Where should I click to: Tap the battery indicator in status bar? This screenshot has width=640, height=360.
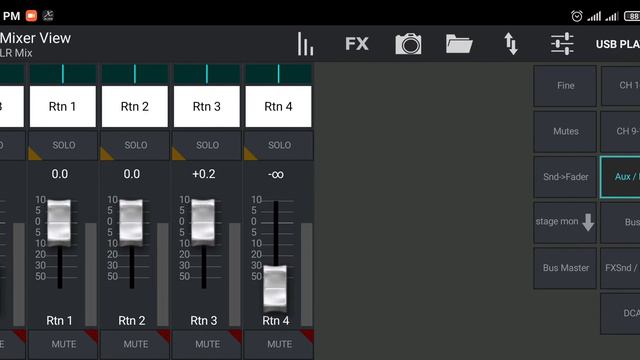pyautogui.click(x=632, y=16)
